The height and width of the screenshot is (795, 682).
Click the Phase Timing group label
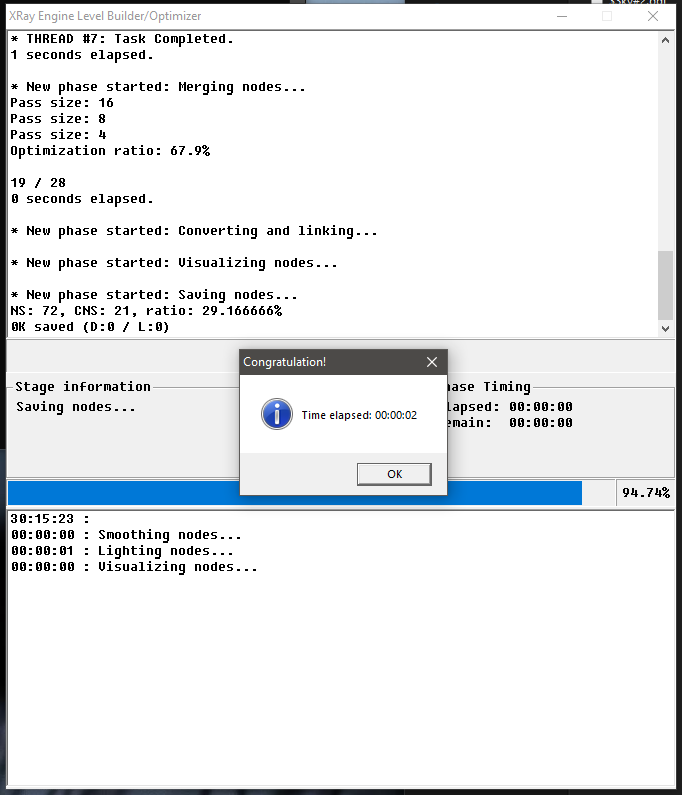489,387
